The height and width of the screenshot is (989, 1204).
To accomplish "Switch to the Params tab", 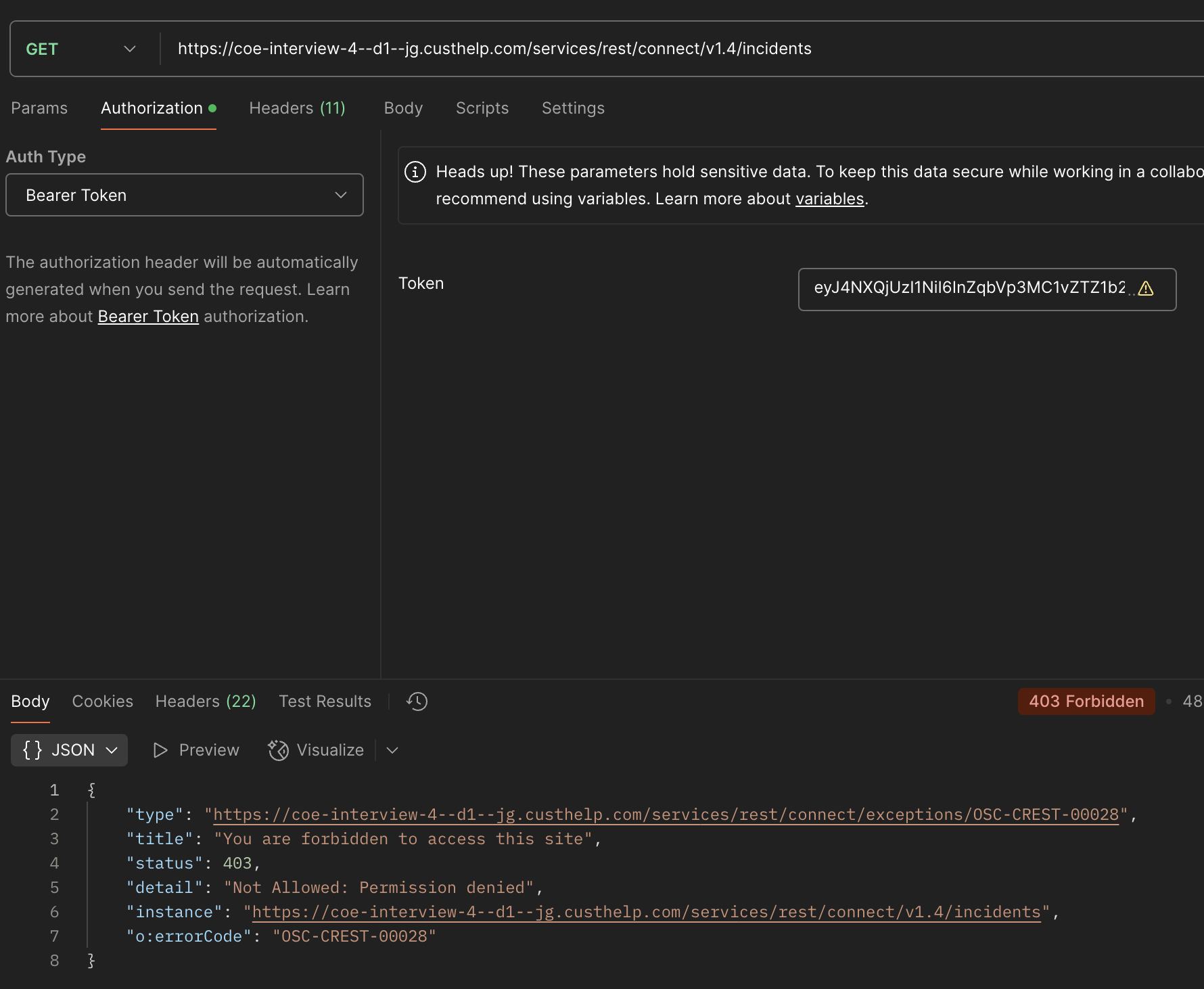I will (39, 108).
